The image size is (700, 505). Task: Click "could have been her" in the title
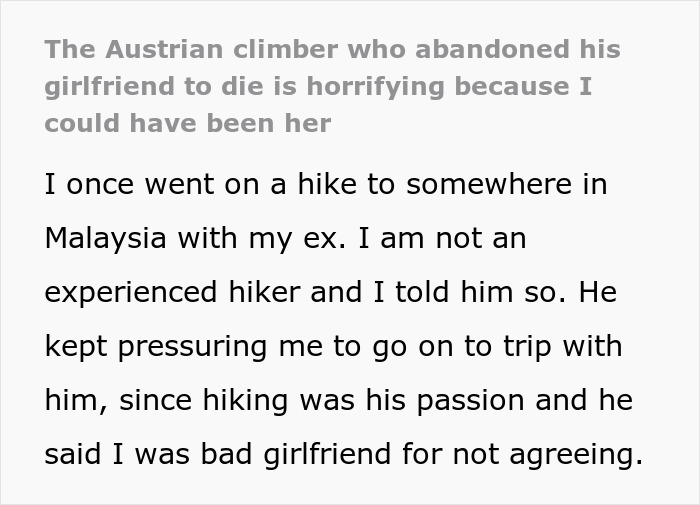pos(187,125)
